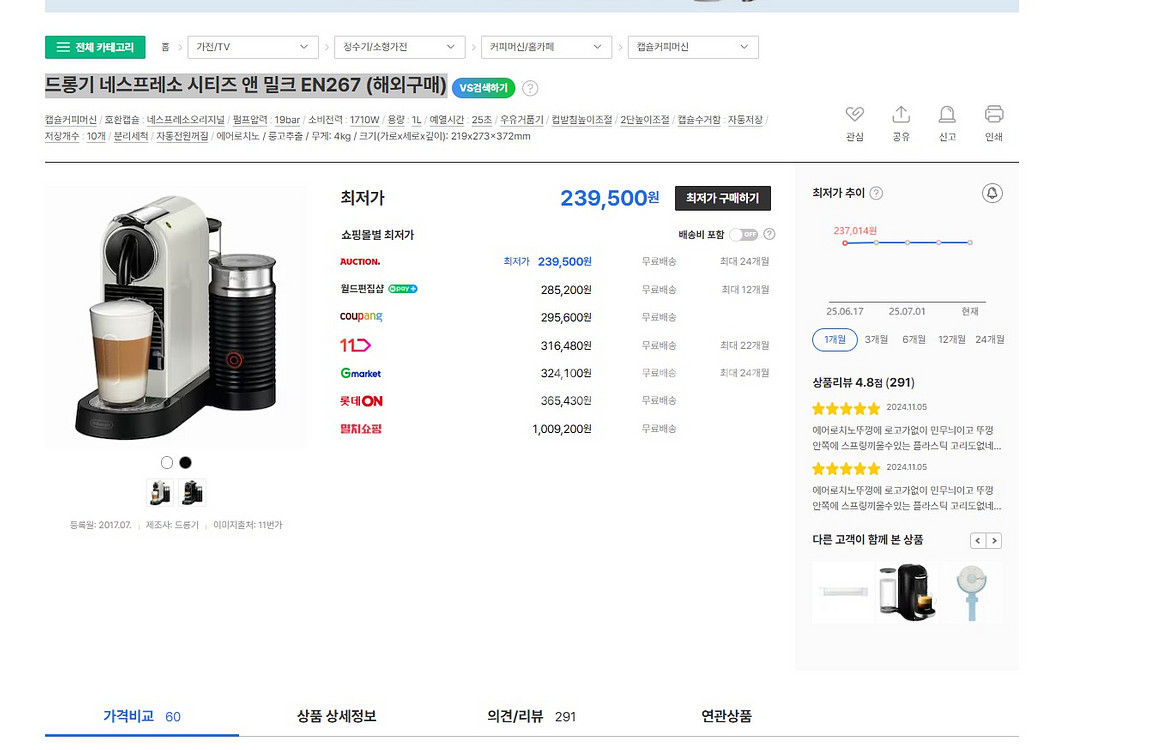
Task: Click 제조사: 드롱기 text
Action: tap(172, 525)
